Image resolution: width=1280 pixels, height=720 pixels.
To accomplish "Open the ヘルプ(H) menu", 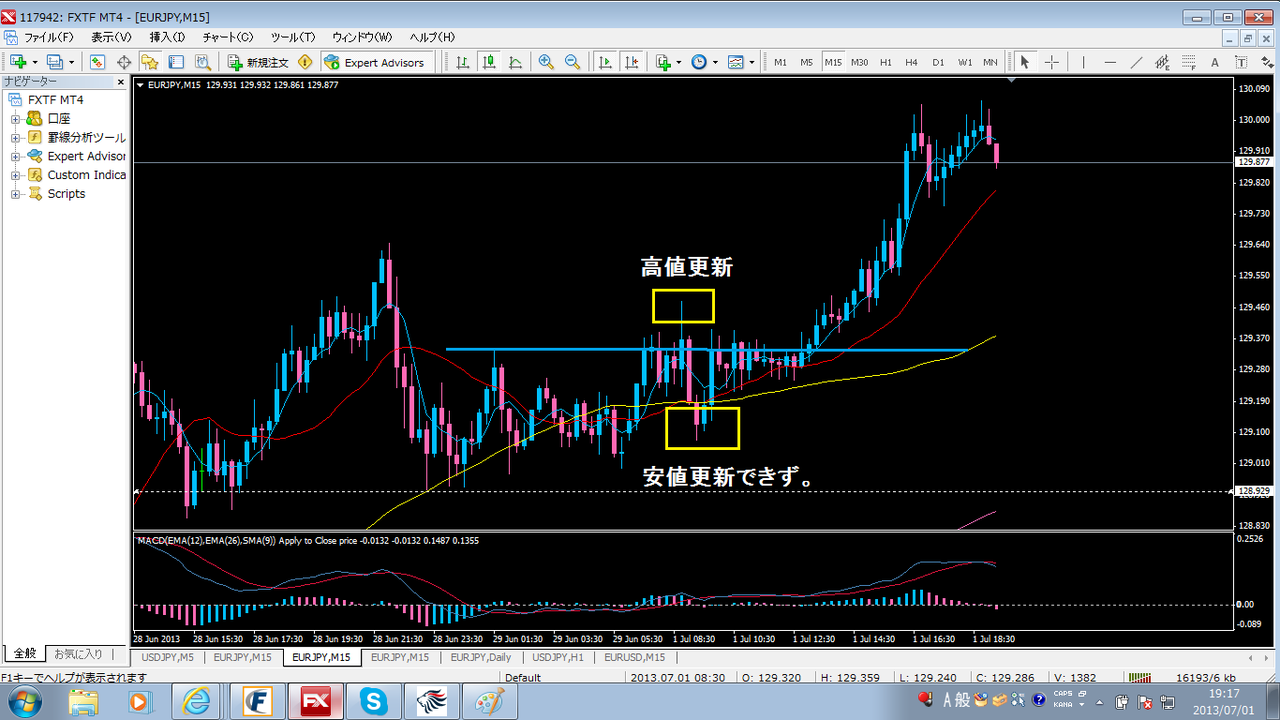I will [x=432, y=37].
